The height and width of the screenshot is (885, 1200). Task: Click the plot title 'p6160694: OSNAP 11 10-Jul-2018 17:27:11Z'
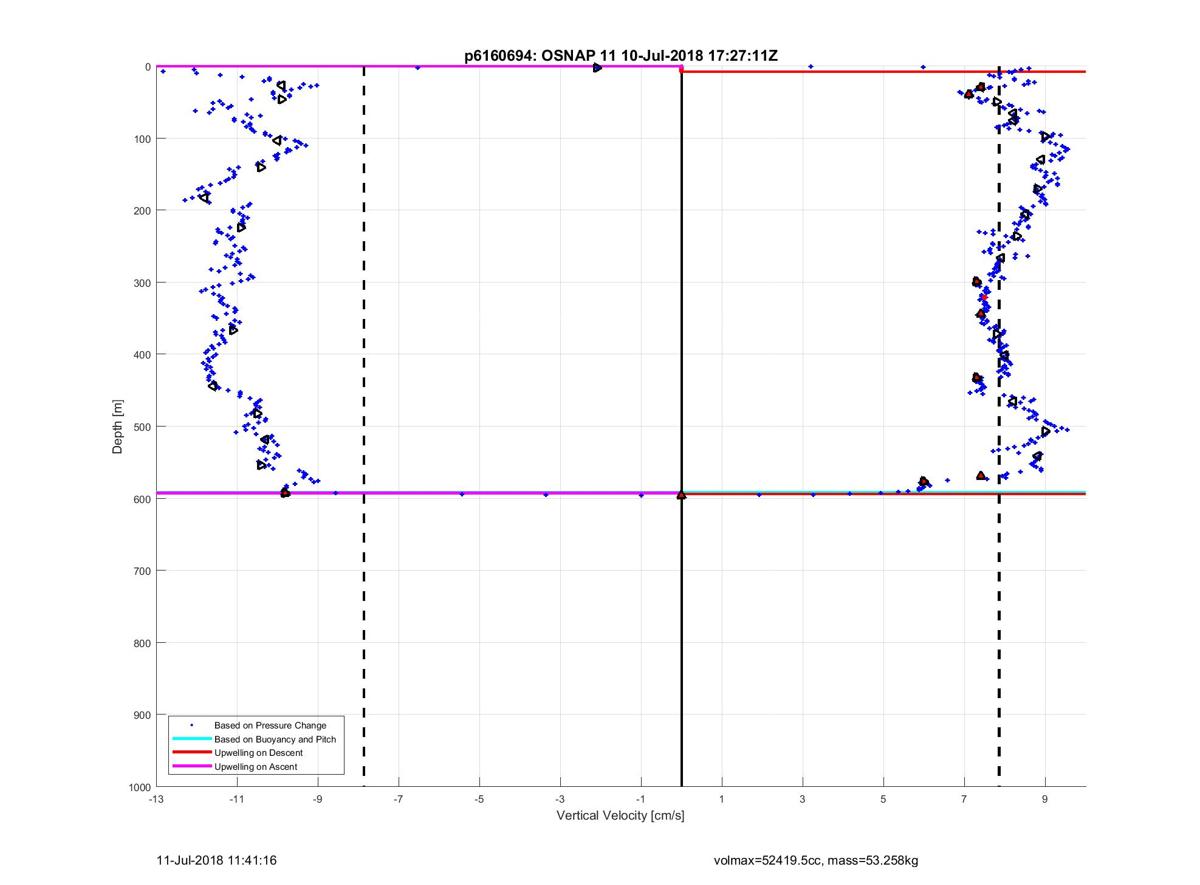[x=621, y=57]
